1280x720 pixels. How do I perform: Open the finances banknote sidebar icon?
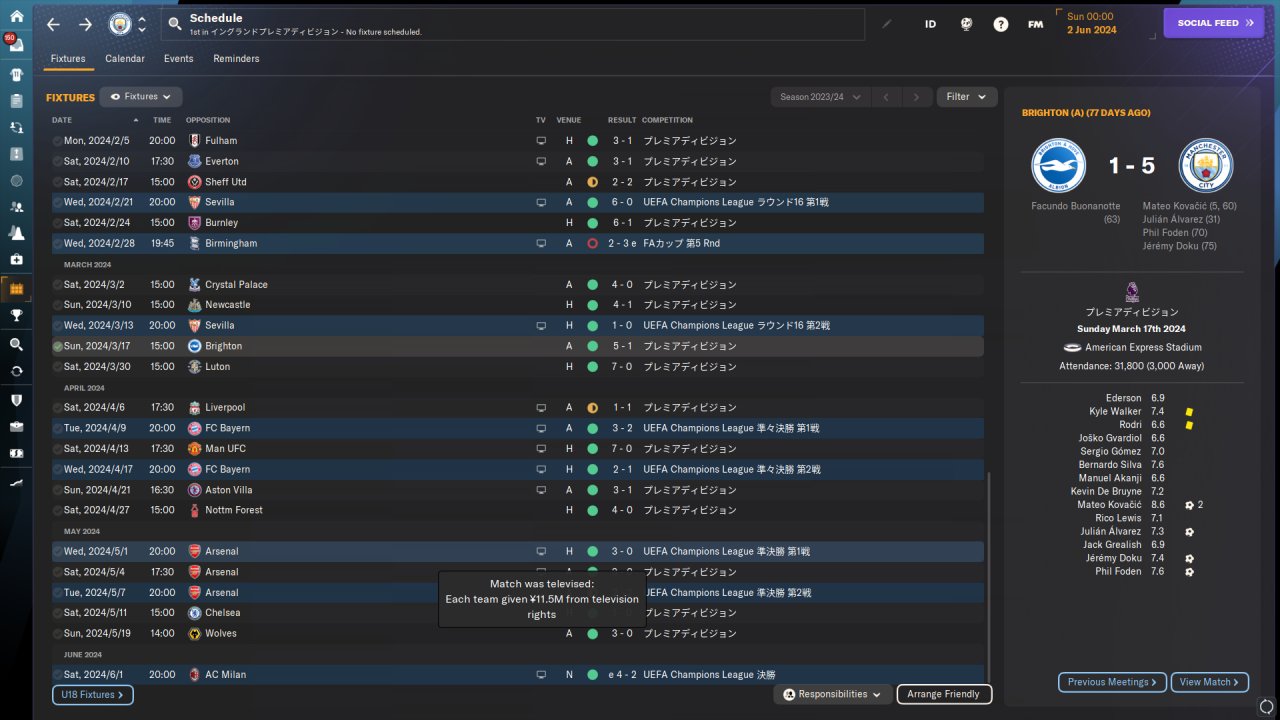click(16, 453)
